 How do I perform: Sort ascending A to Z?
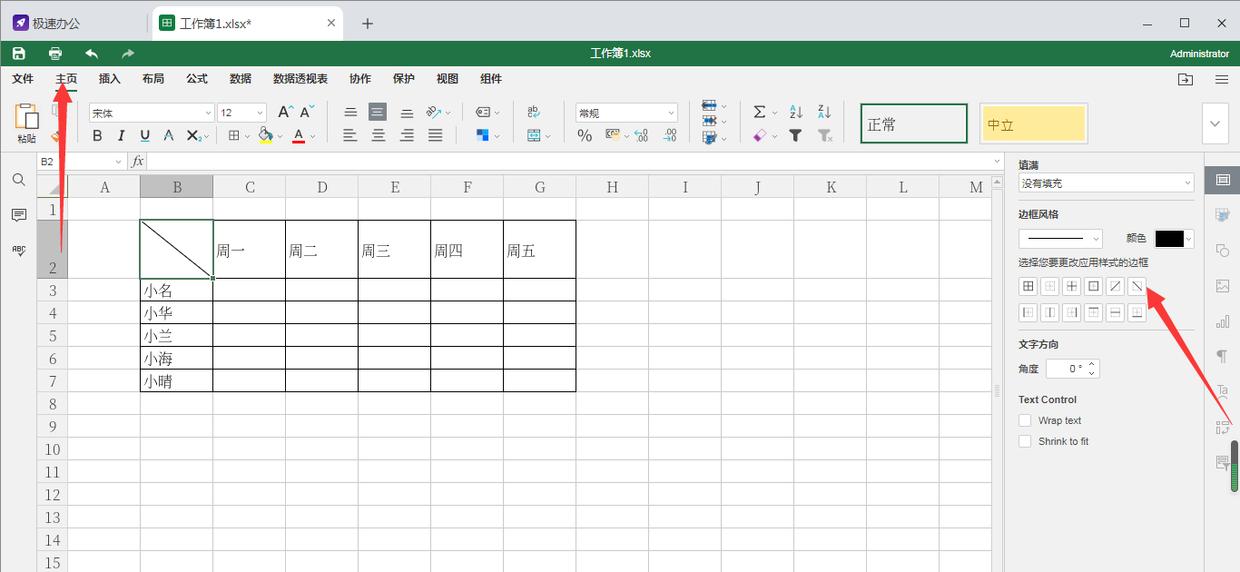(796, 112)
